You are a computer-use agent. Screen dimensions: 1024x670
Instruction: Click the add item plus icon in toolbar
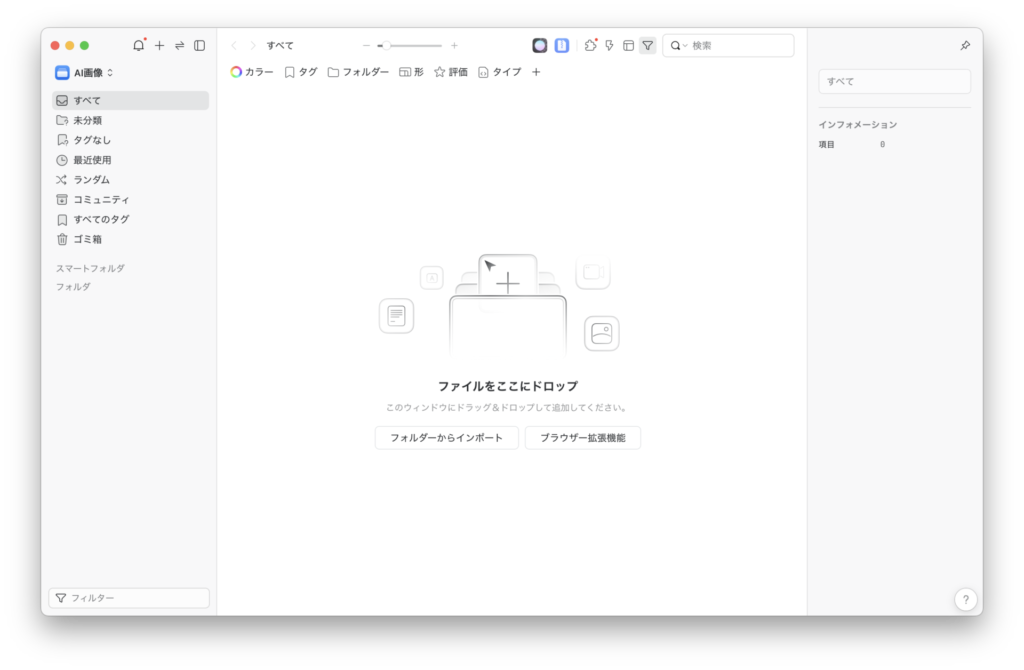[159, 45]
